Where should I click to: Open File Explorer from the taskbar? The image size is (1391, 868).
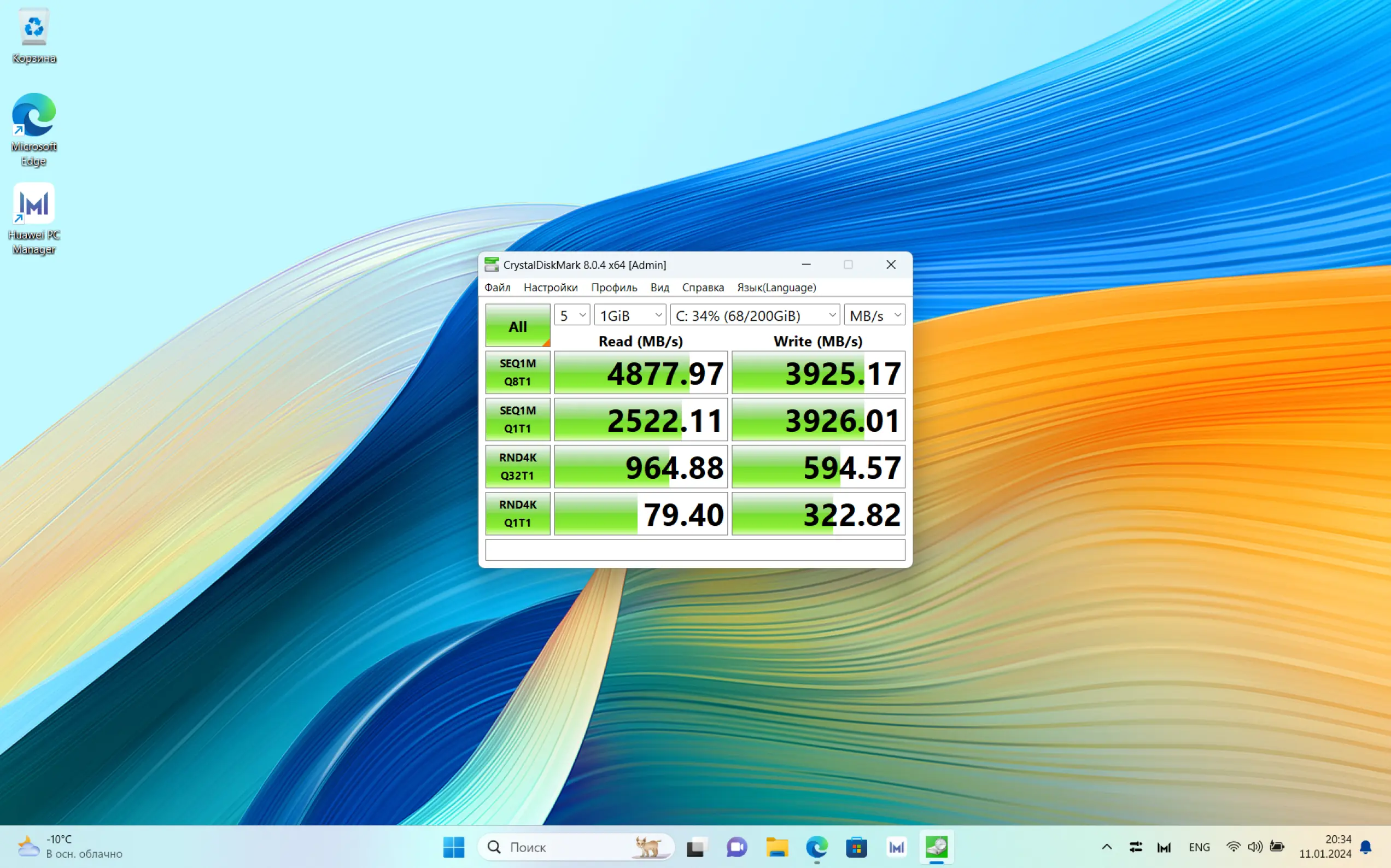777,847
